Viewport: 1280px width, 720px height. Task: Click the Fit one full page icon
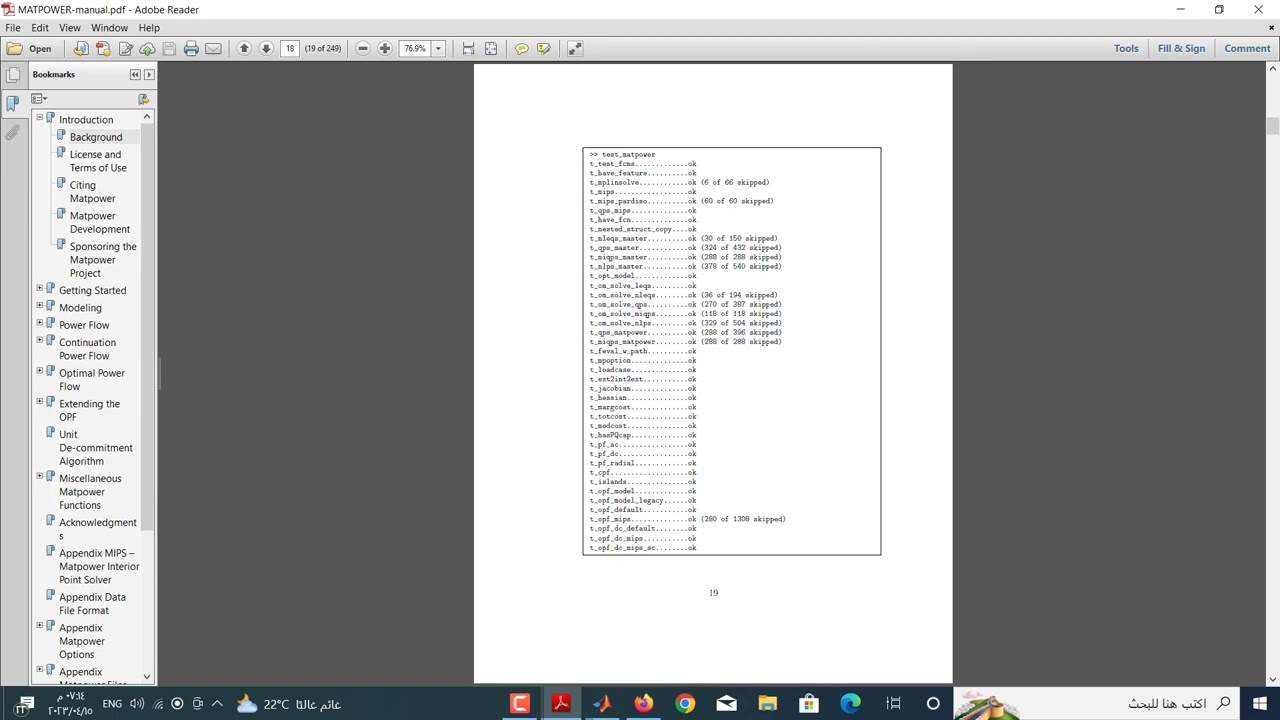(x=490, y=48)
